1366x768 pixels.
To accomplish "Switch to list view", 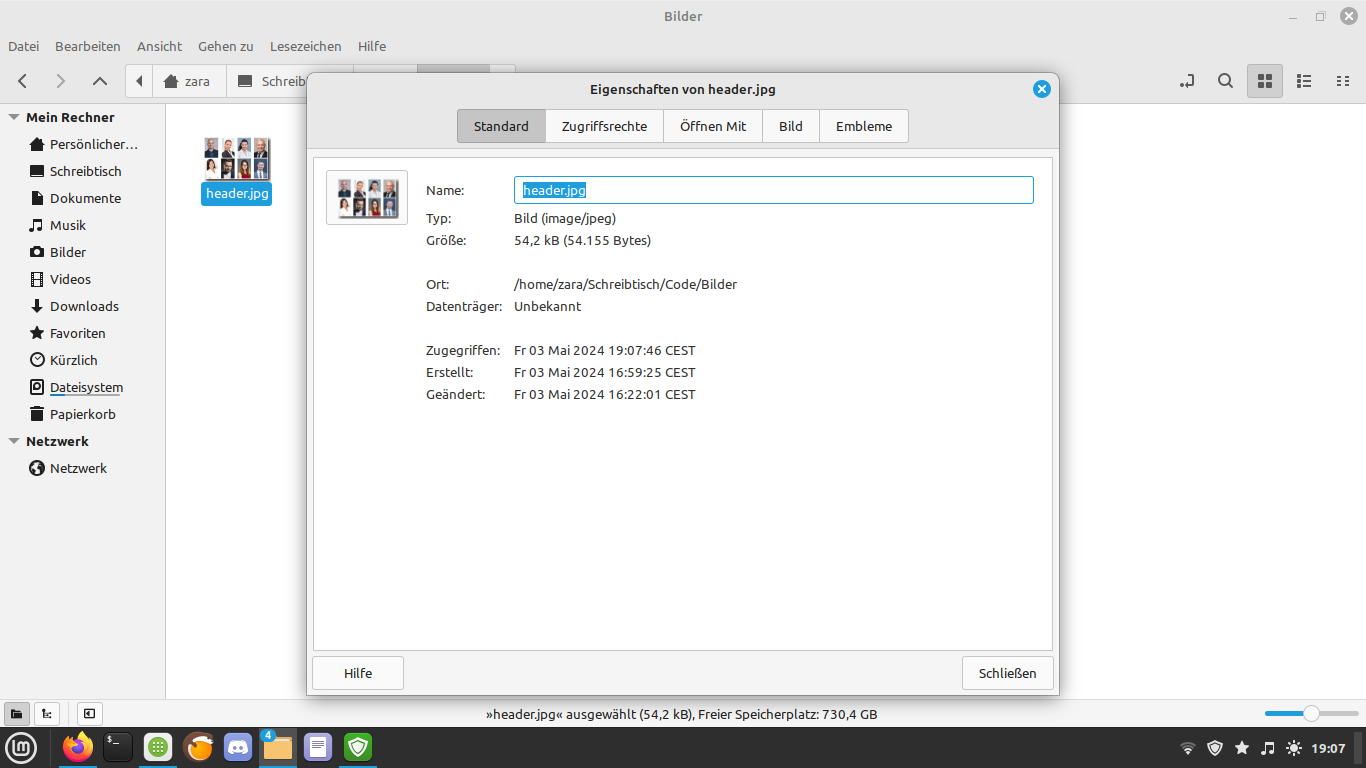I will click(1304, 81).
